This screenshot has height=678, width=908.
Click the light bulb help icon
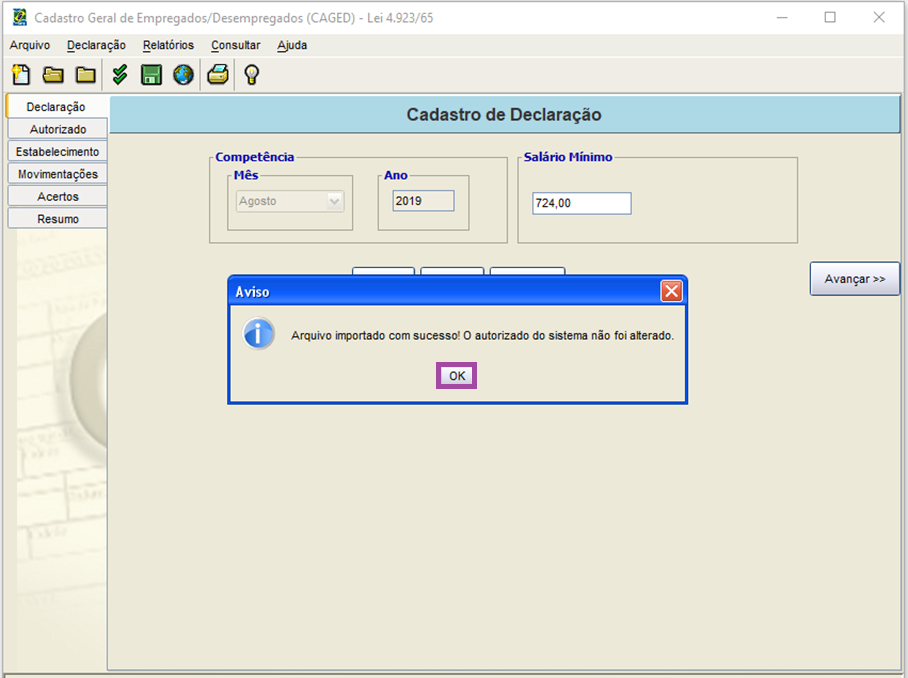(251, 75)
